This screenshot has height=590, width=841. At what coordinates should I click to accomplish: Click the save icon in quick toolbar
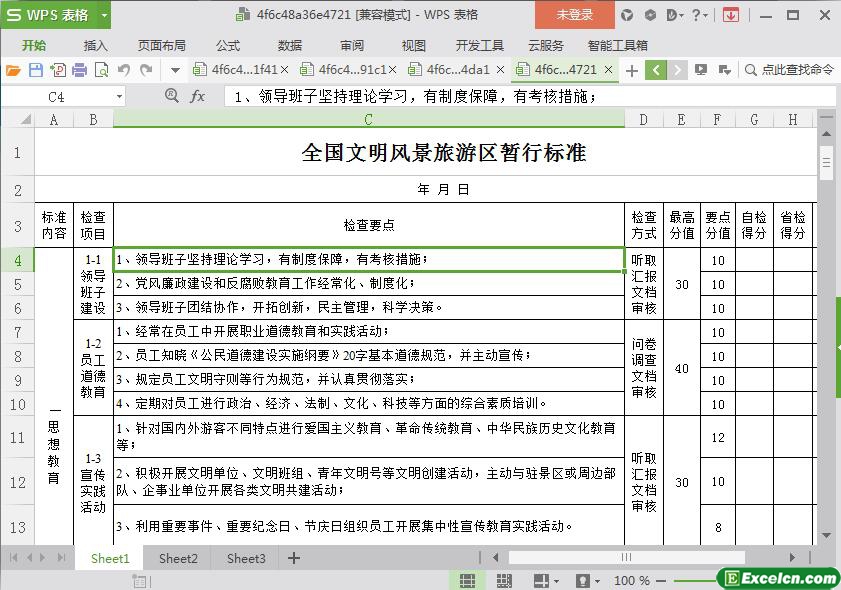coord(35,70)
